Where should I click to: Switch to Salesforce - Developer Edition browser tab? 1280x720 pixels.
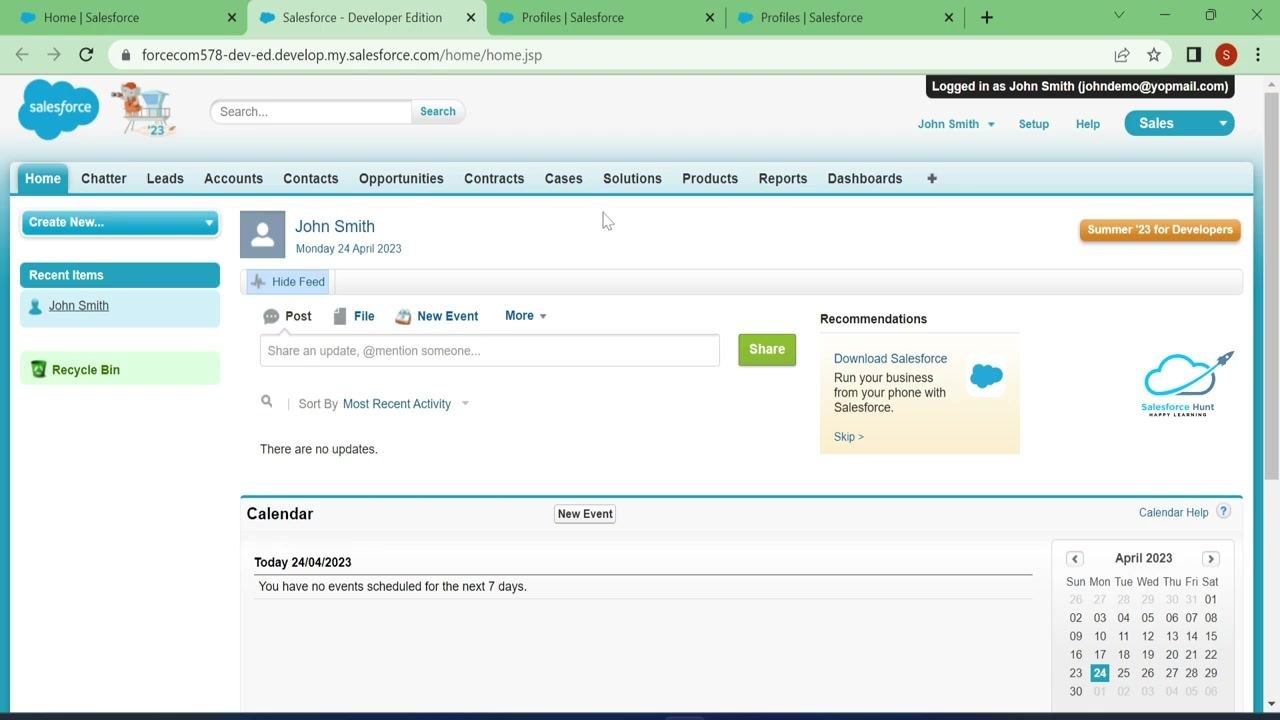click(362, 18)
